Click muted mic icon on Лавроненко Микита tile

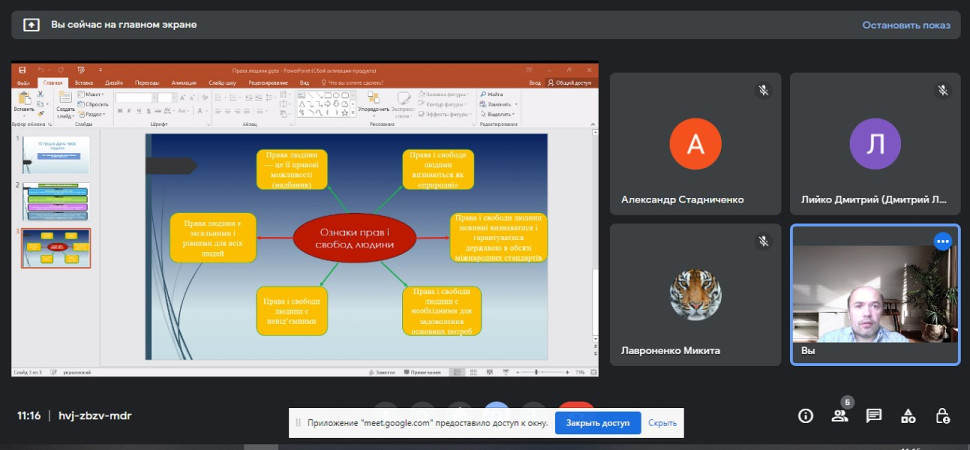click(x=763, y=241)
